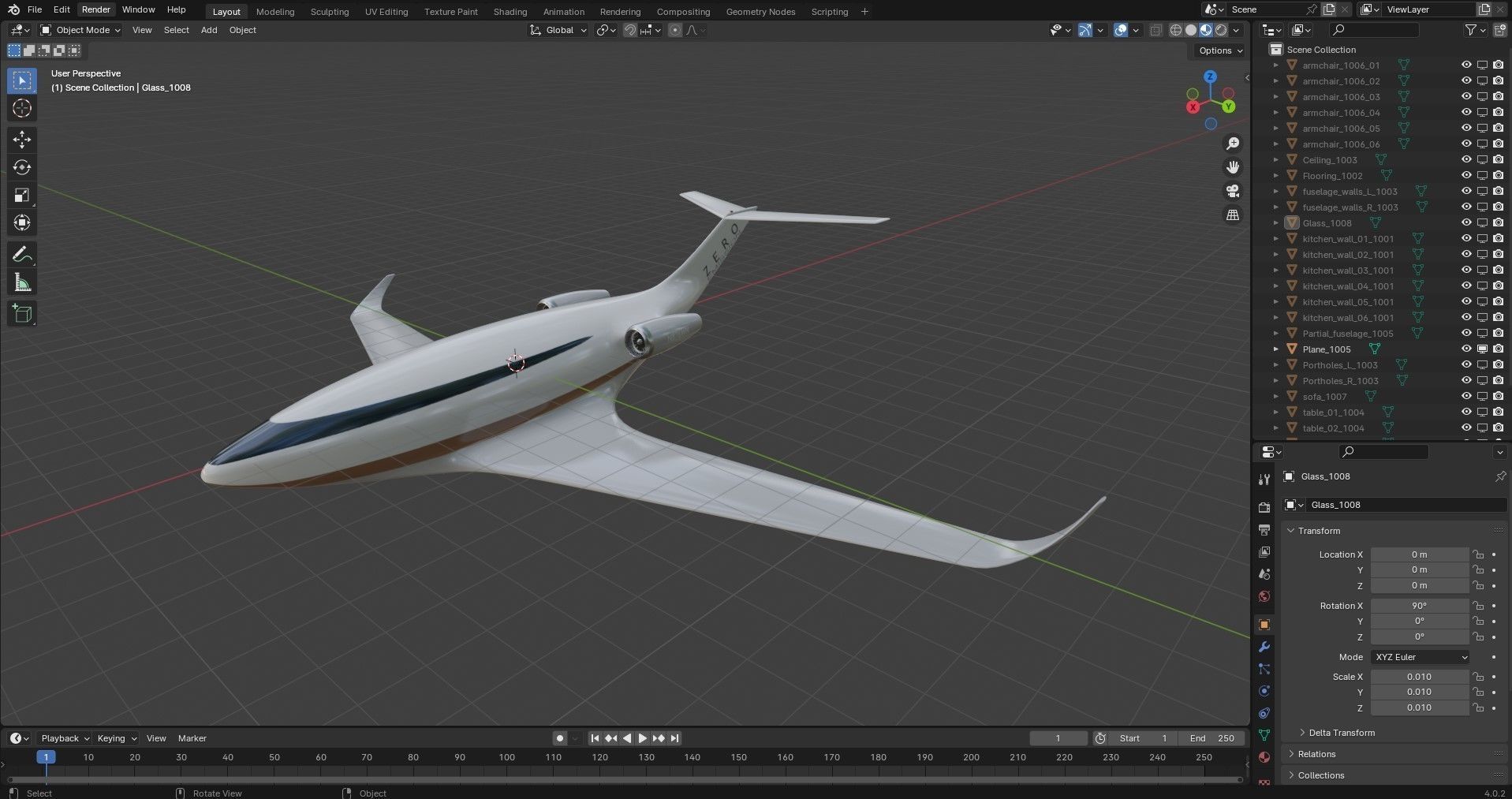
Task: Open the Modifiers properties tab
Action: pos(1264,647)
